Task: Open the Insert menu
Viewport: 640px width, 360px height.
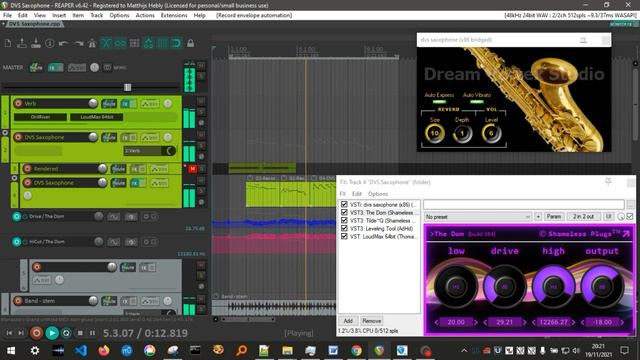Action: click(59, 16)
